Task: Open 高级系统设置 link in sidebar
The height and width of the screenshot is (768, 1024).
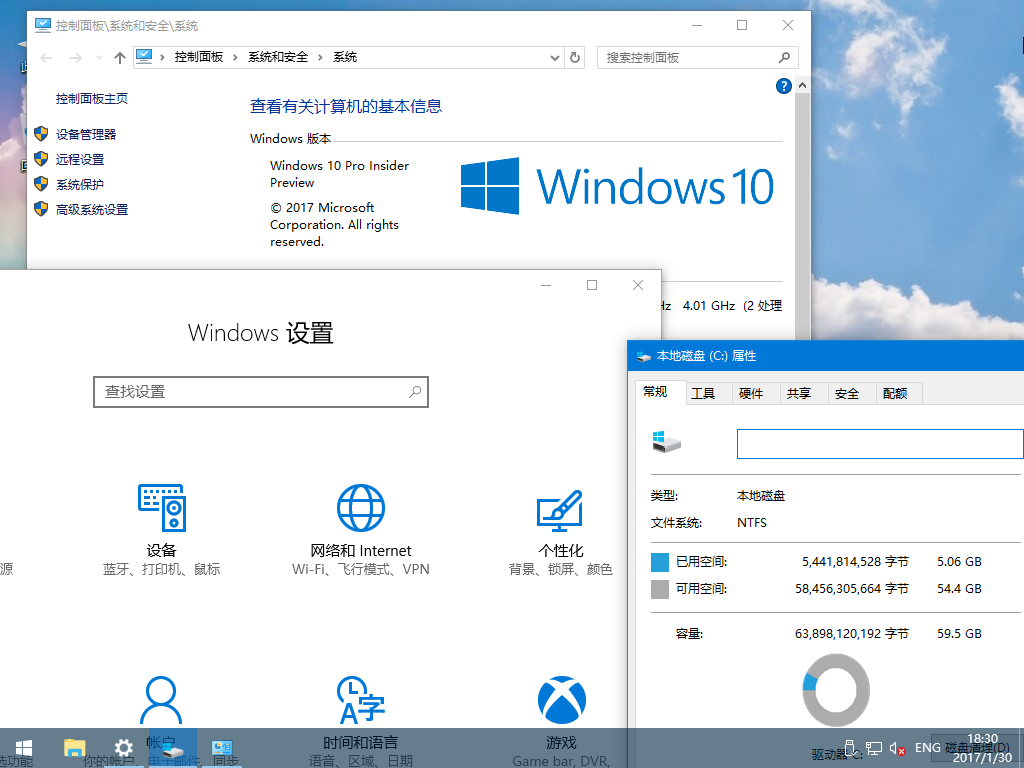Action: click(x=91, y=210)
